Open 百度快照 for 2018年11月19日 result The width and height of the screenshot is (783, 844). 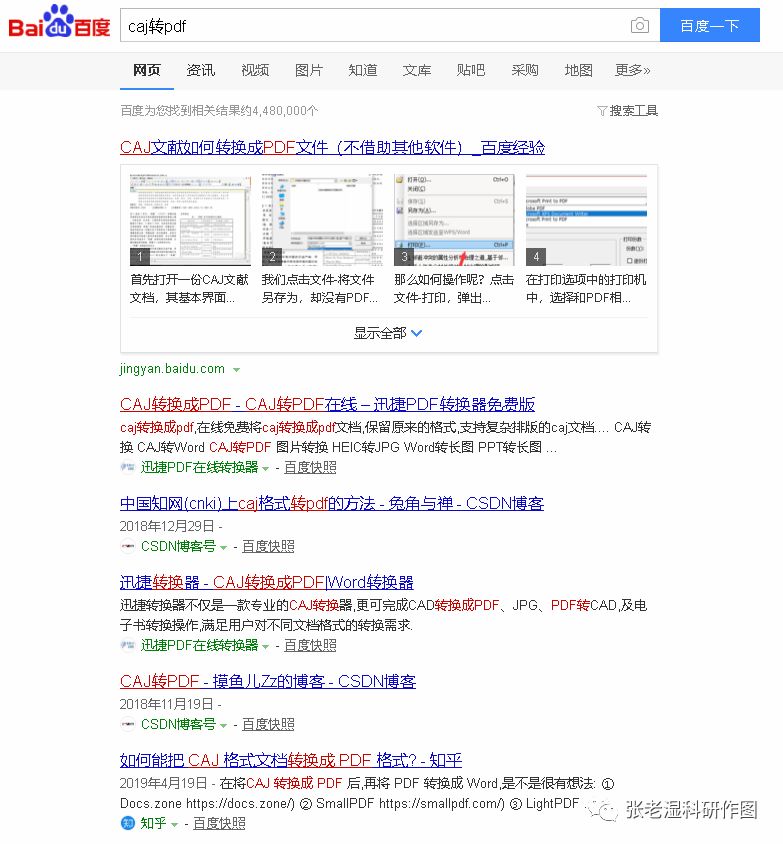(268, 724)
